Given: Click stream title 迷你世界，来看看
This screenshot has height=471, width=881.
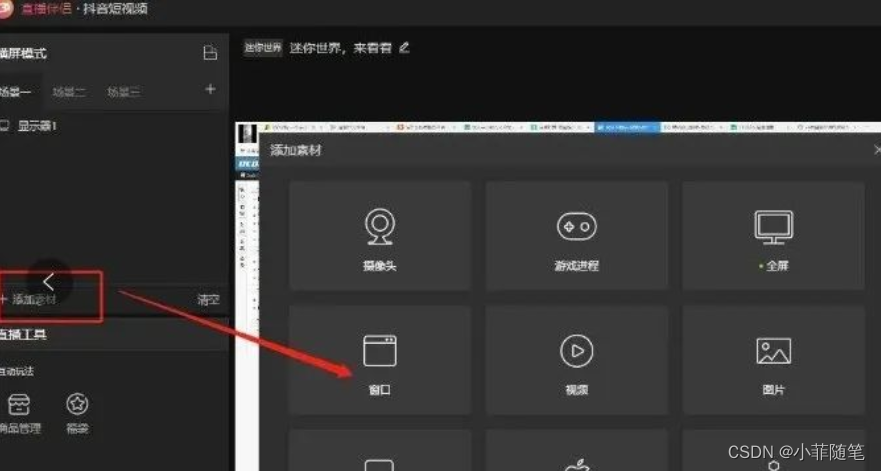Looking at the screenshot, I should pyautogui.click(x=340, y=48).
